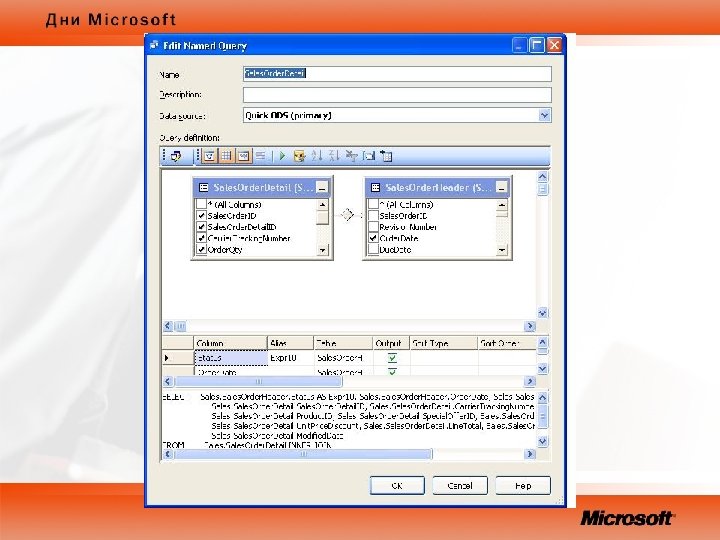
Task: Select the Expr10 alias cell
Action: pos(291,358)
